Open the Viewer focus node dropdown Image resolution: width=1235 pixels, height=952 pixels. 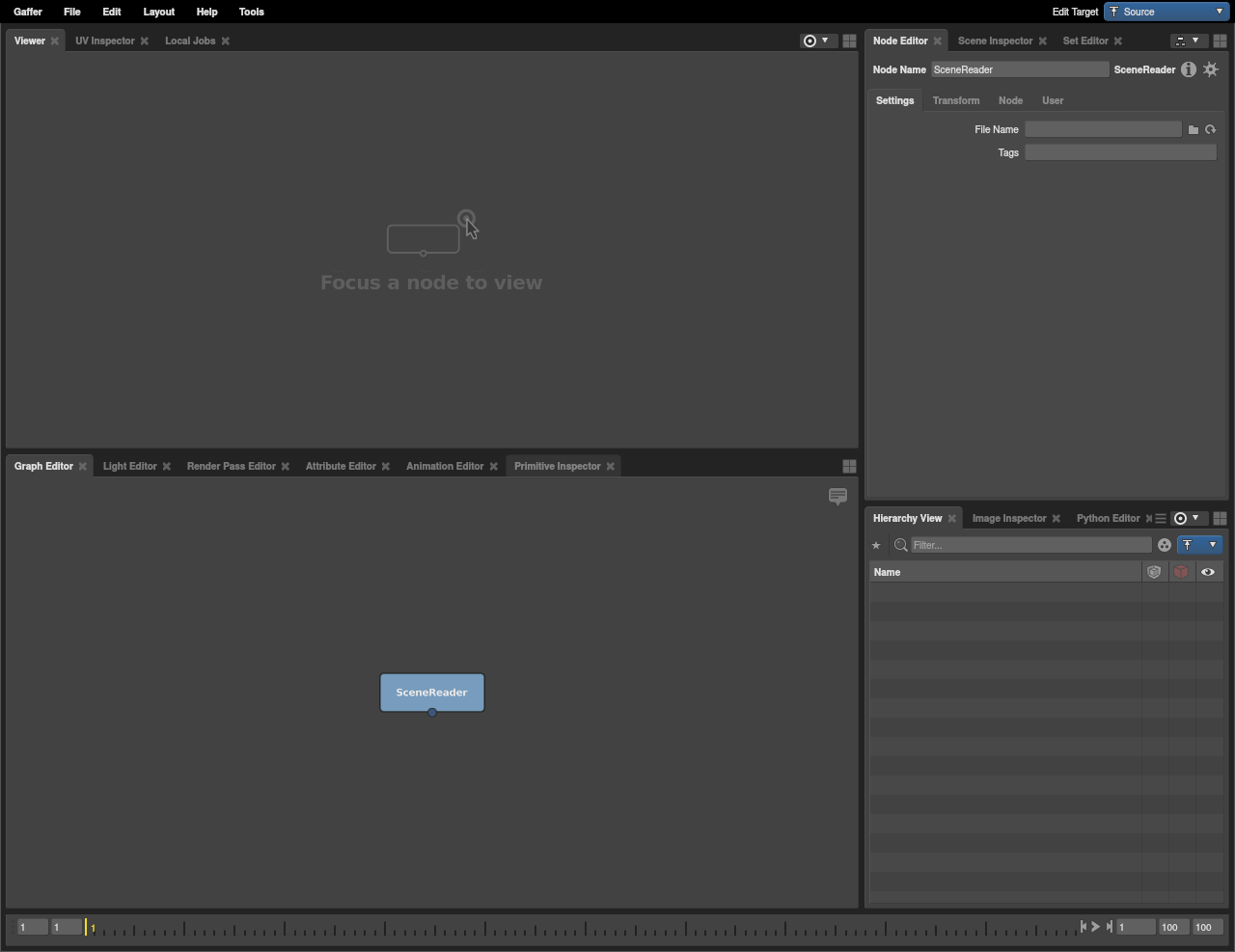[x=816, y=41]
